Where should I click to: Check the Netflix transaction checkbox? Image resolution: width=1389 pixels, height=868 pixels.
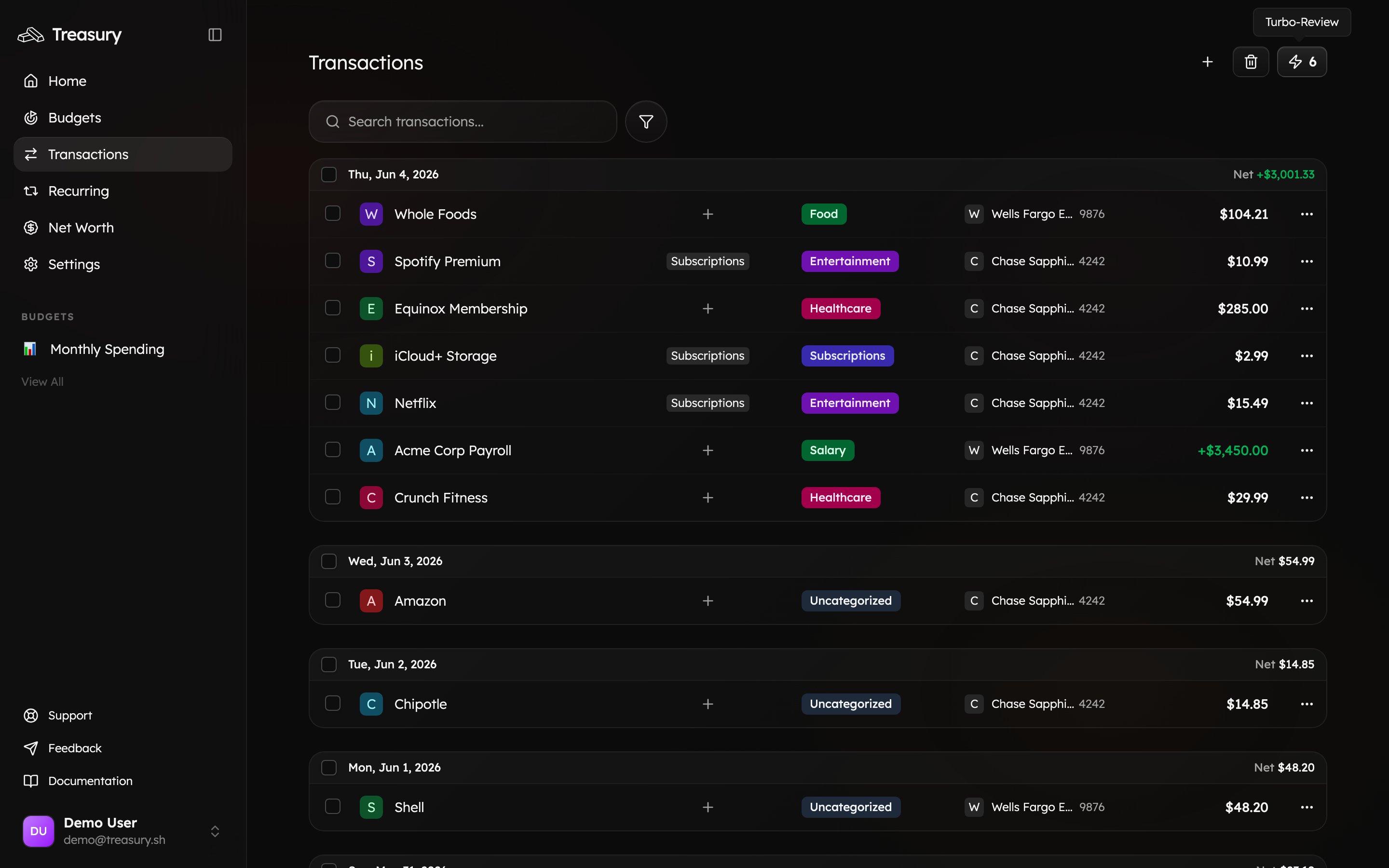(333, 403)
